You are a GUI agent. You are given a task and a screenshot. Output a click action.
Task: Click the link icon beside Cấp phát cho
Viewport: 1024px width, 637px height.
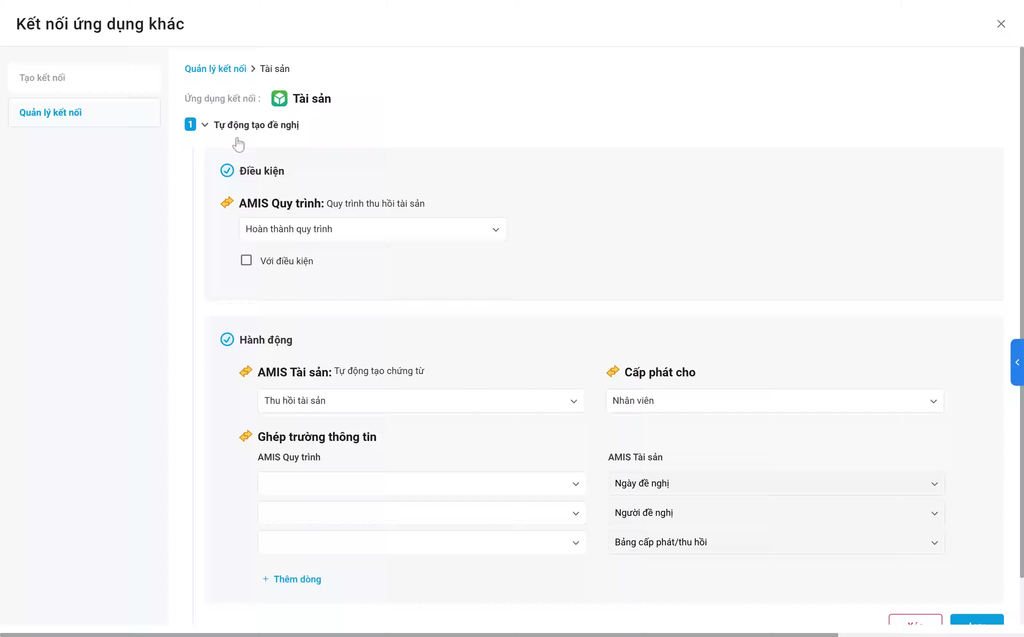(x=613, y=371)
